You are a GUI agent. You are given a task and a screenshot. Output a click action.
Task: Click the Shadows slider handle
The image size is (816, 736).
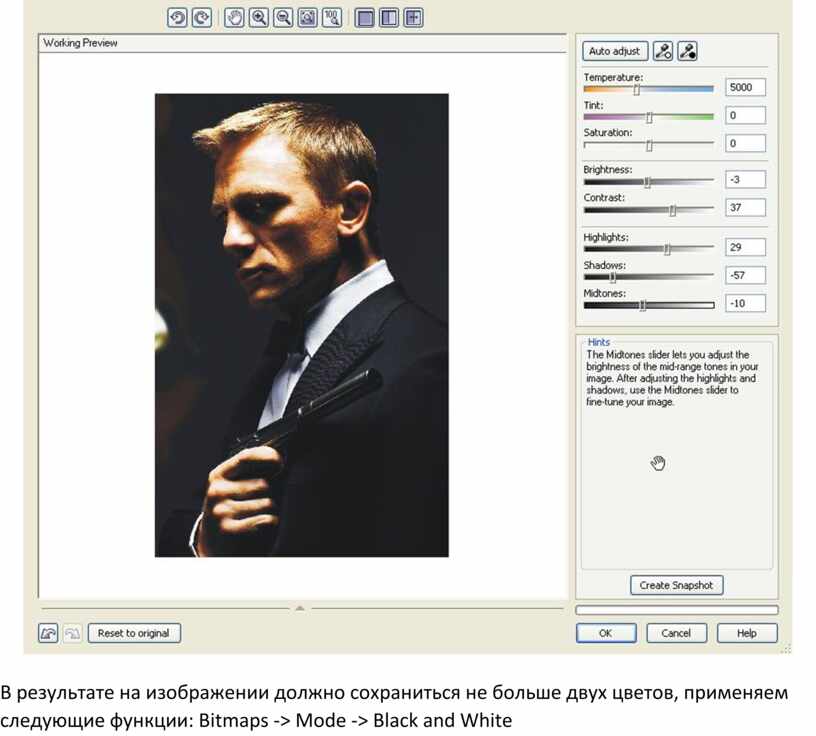point(613,278)
